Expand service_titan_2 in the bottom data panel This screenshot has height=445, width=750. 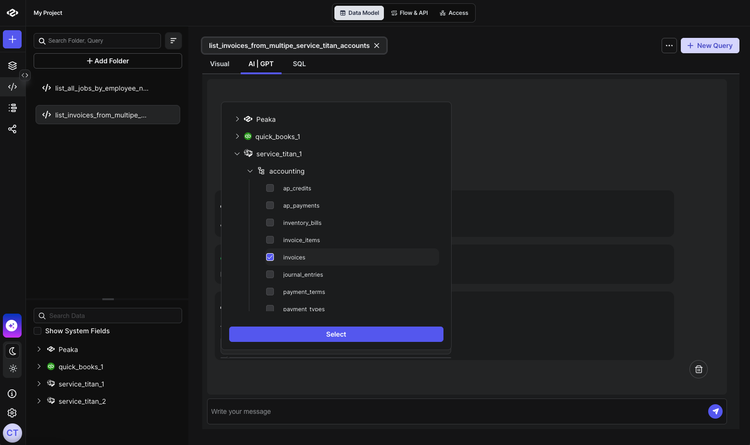39,401
